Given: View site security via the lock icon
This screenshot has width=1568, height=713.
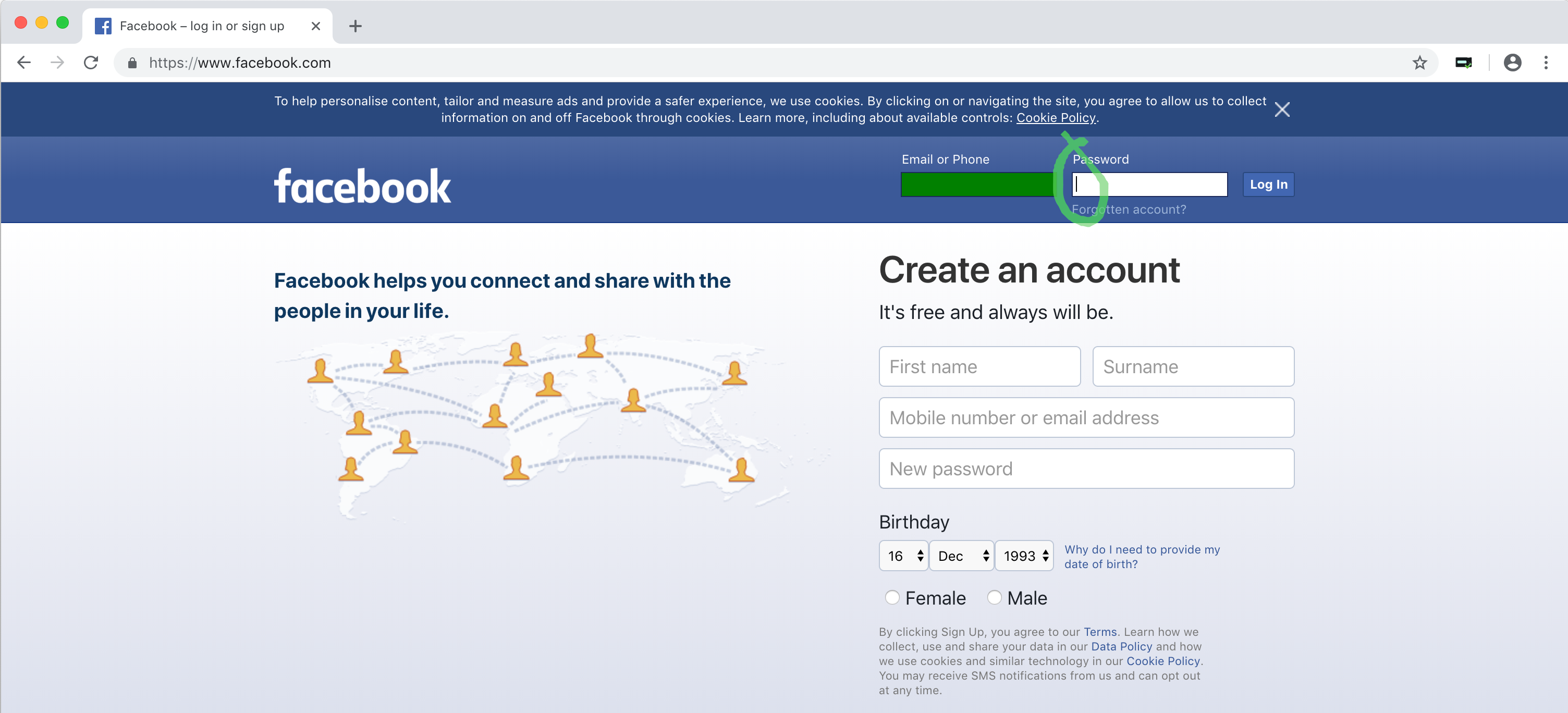Looking at the screenshot, I should click(132, 63).
